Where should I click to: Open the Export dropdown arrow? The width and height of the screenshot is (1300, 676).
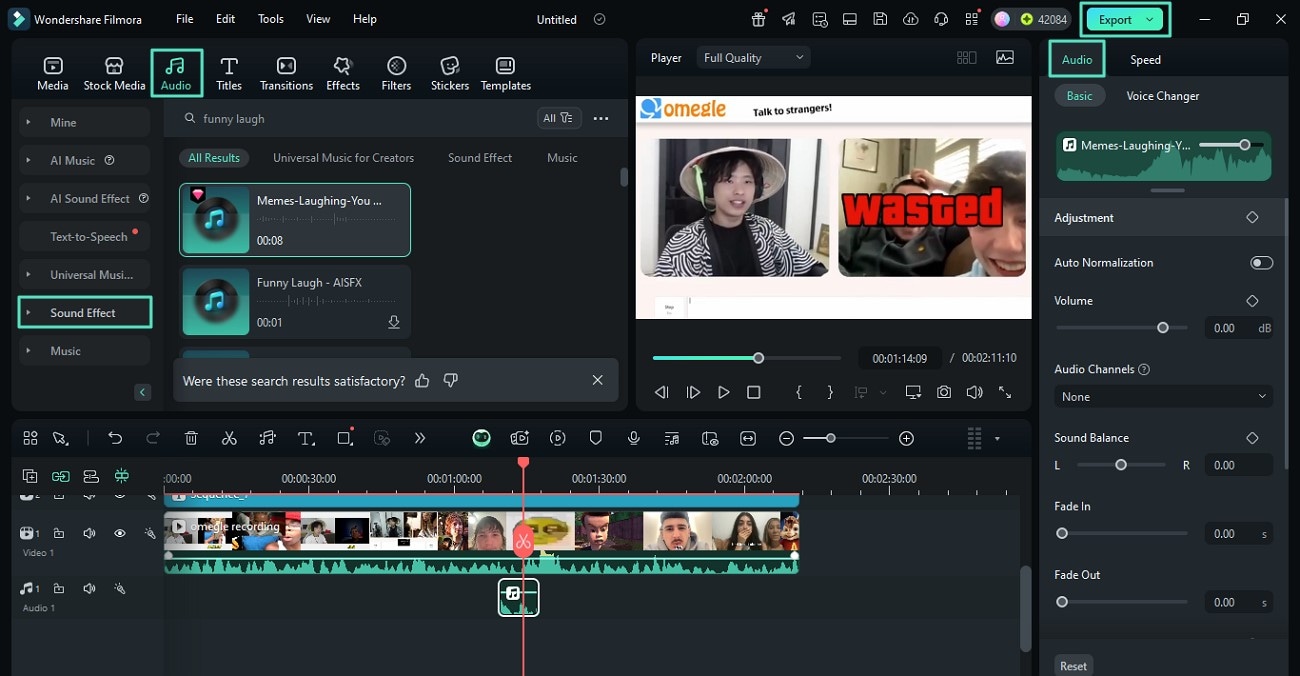click(1150, 19)
